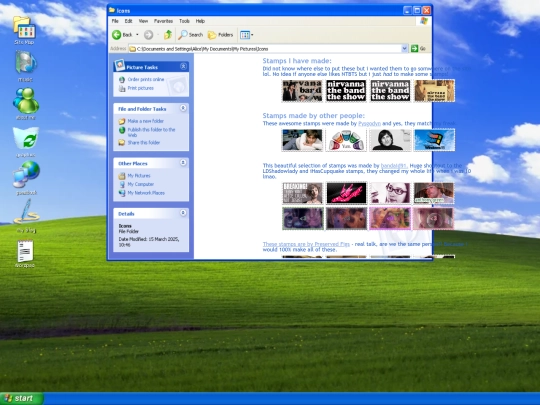Open the Views dropdown button
This screenshot has height=405, width=540.
click(x=247, y=35)
